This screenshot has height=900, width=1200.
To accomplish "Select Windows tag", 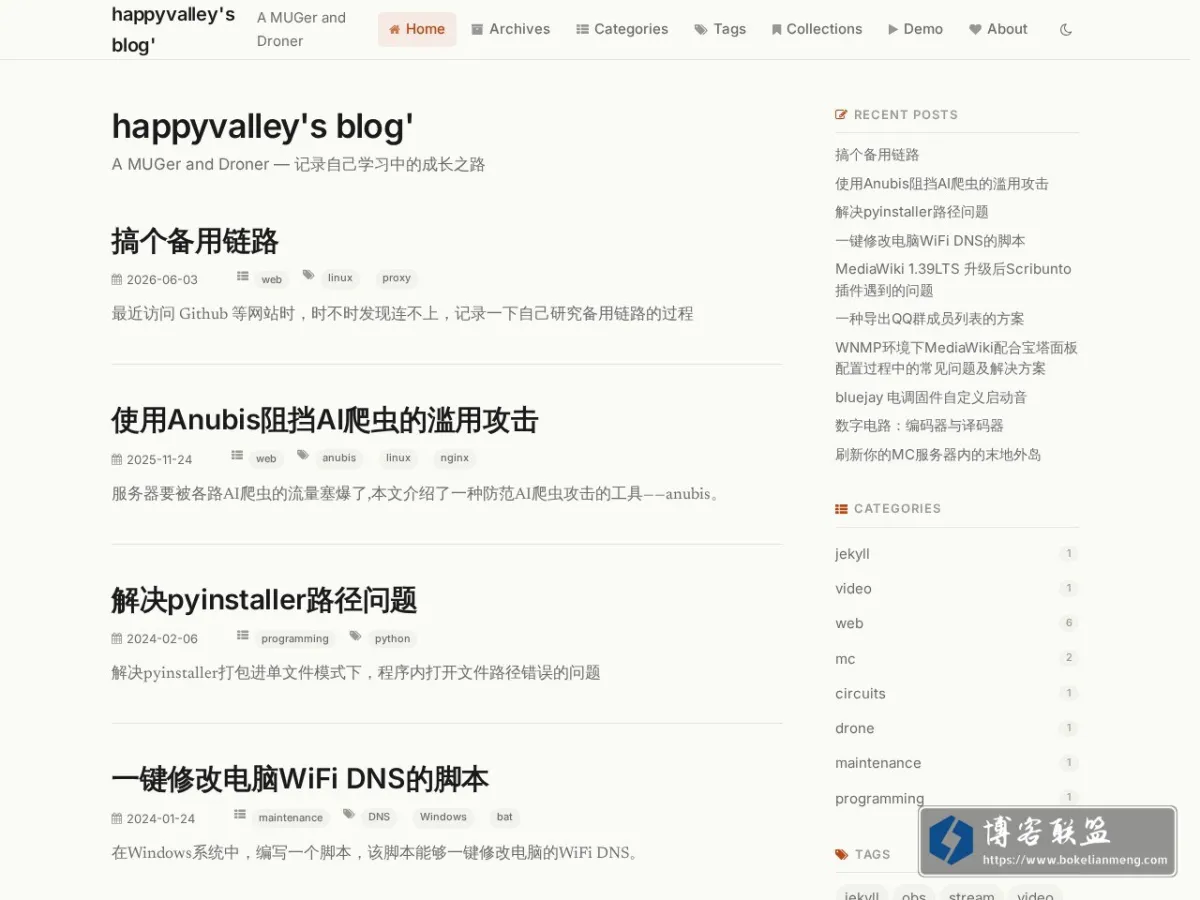I will [443, 817].
